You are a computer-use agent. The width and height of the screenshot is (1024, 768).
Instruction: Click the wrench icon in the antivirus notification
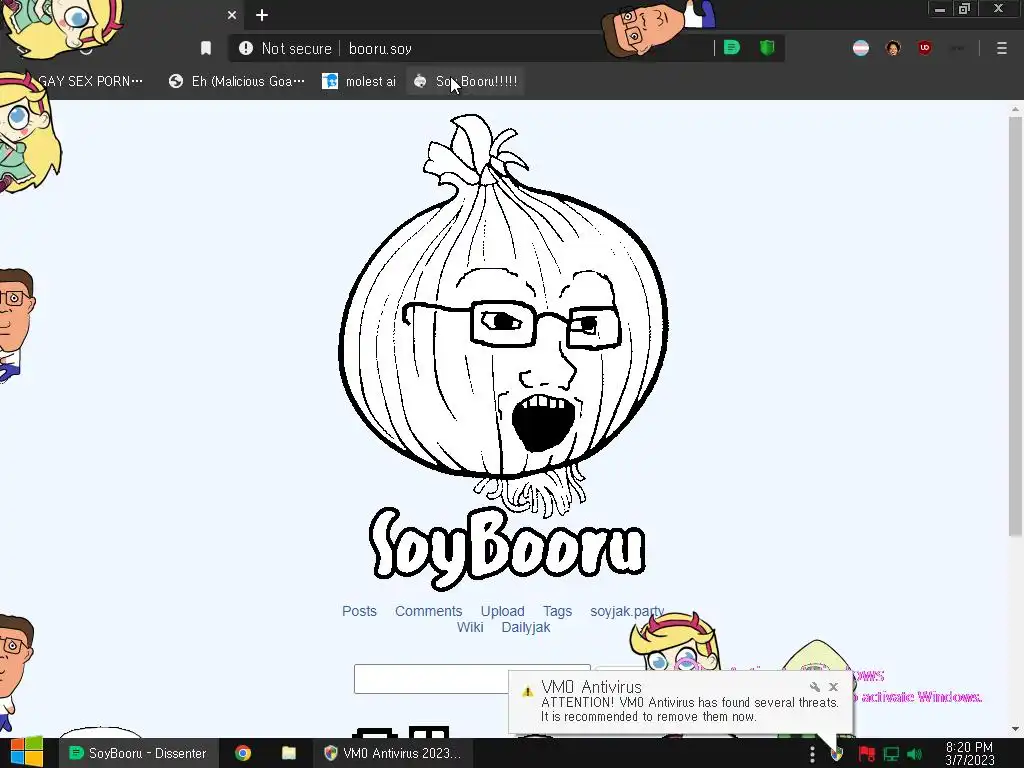[x=814, y=687]
